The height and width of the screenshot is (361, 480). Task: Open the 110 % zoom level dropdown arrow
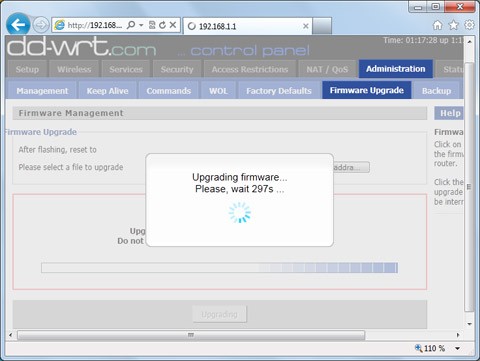pyautogui.click(x=458, y=348)
